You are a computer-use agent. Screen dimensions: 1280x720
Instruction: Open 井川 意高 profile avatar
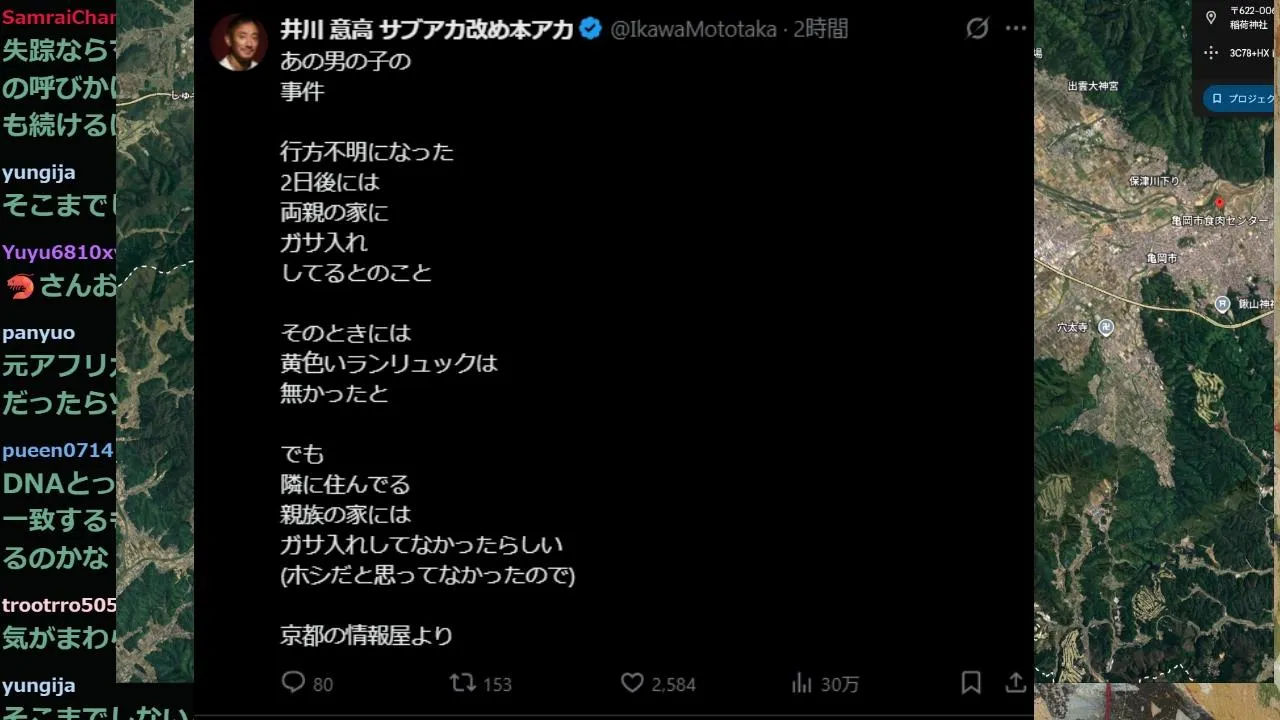click(239, 42)
